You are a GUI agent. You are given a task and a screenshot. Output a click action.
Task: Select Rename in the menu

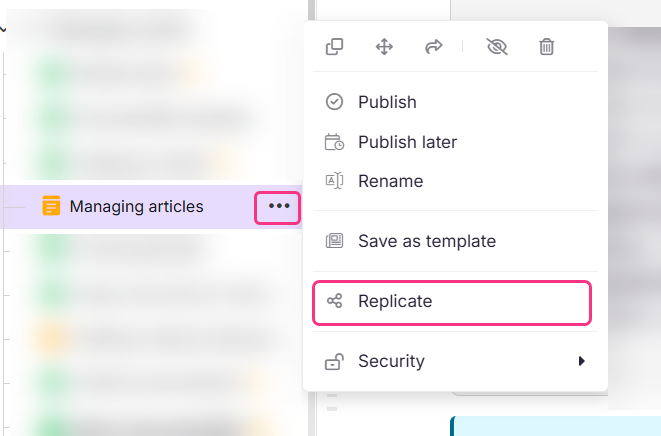click(455, 181)
